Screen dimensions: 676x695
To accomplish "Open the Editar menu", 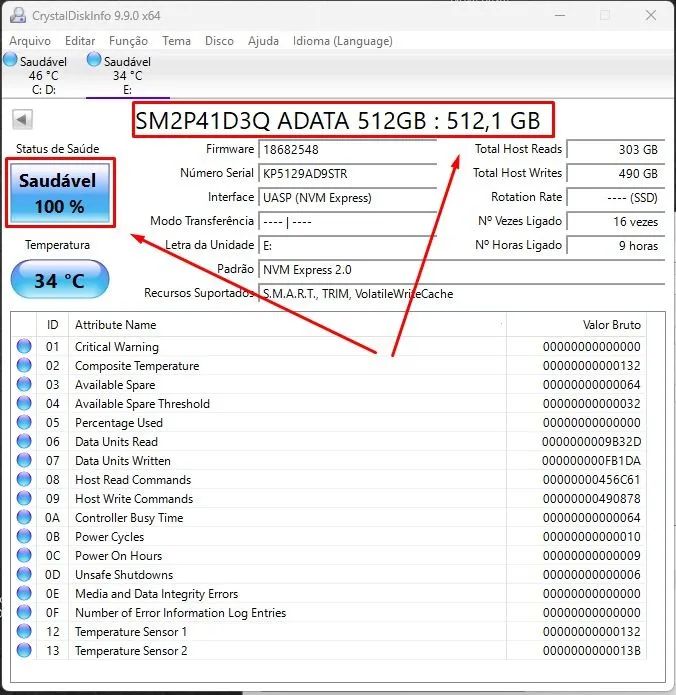I will (x=80, y=41).
